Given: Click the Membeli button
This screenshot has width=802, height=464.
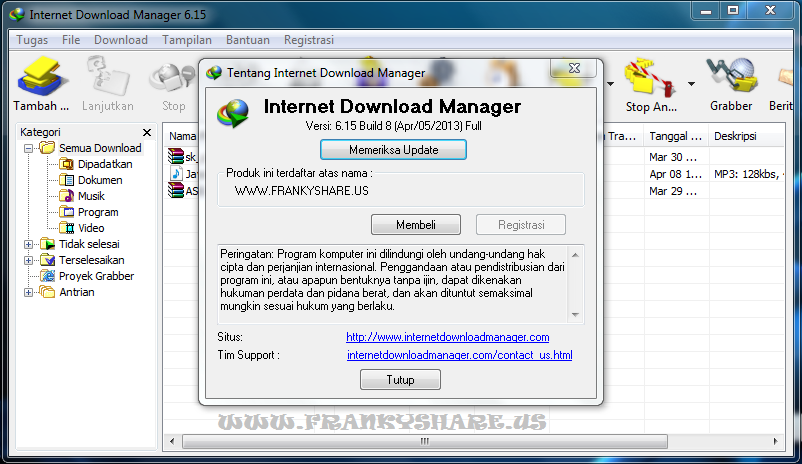Looking at the screenshot, I should pyautogui.click(x=415, y=225).
